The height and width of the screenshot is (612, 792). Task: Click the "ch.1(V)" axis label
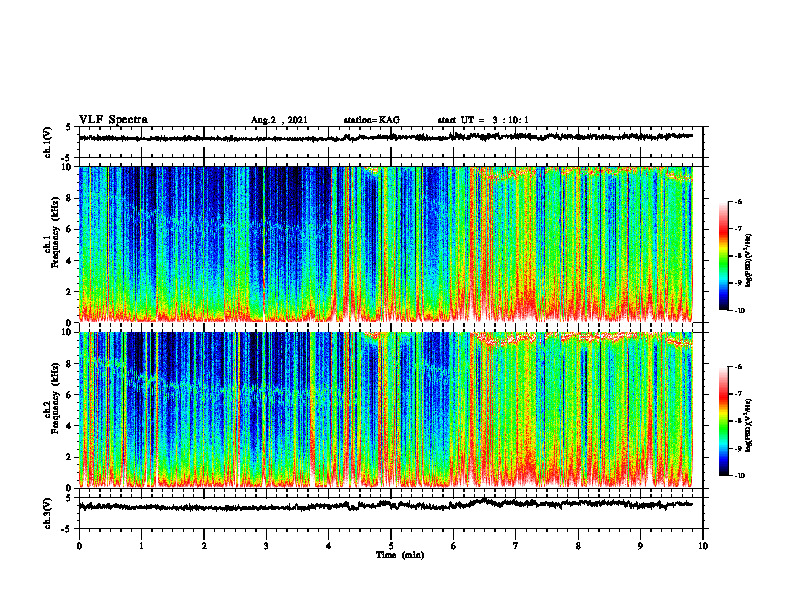tap(48, 142)
